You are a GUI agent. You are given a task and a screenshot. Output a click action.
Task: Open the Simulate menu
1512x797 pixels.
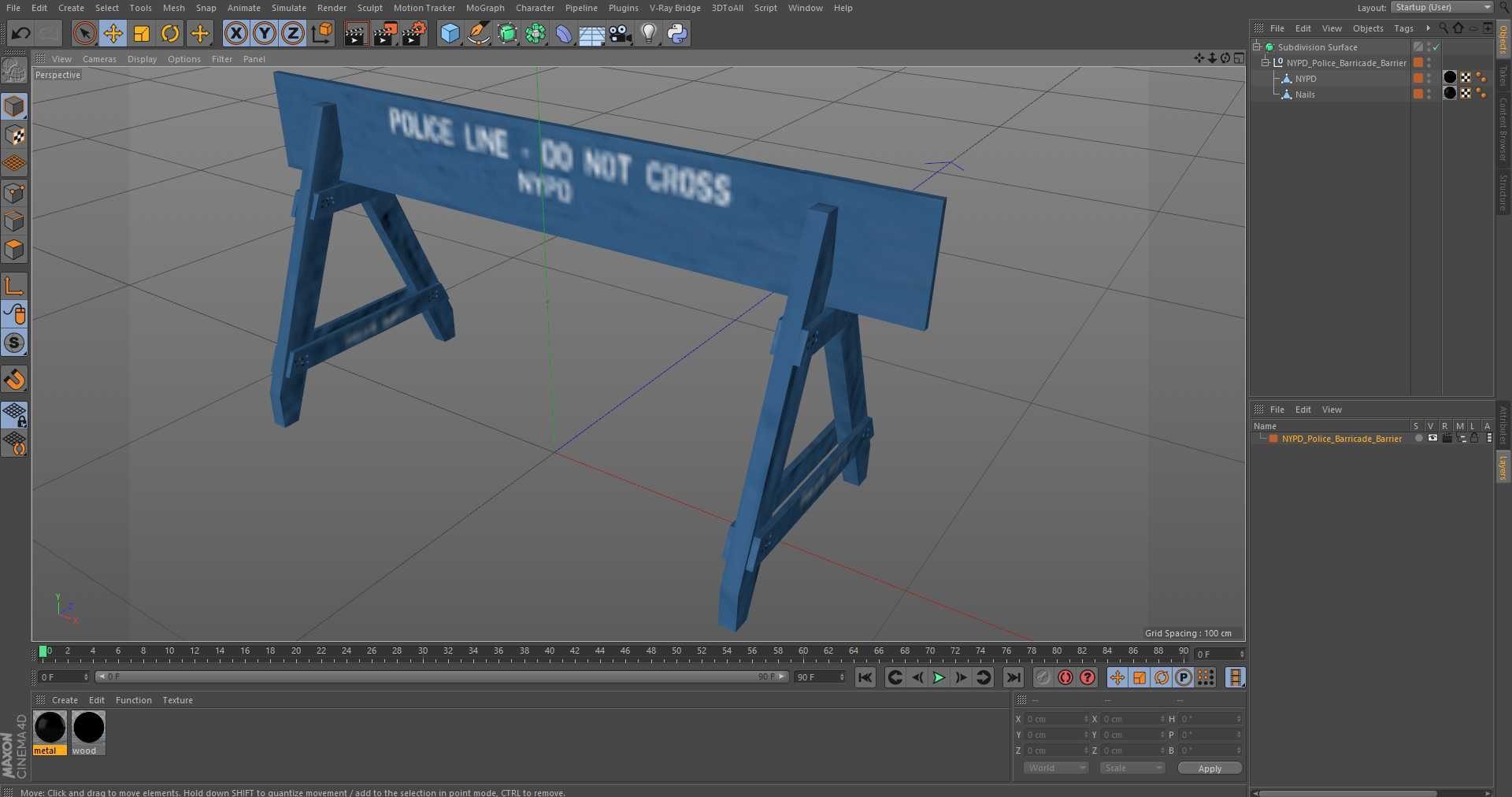pyautogui.click(x=289, y=8)
